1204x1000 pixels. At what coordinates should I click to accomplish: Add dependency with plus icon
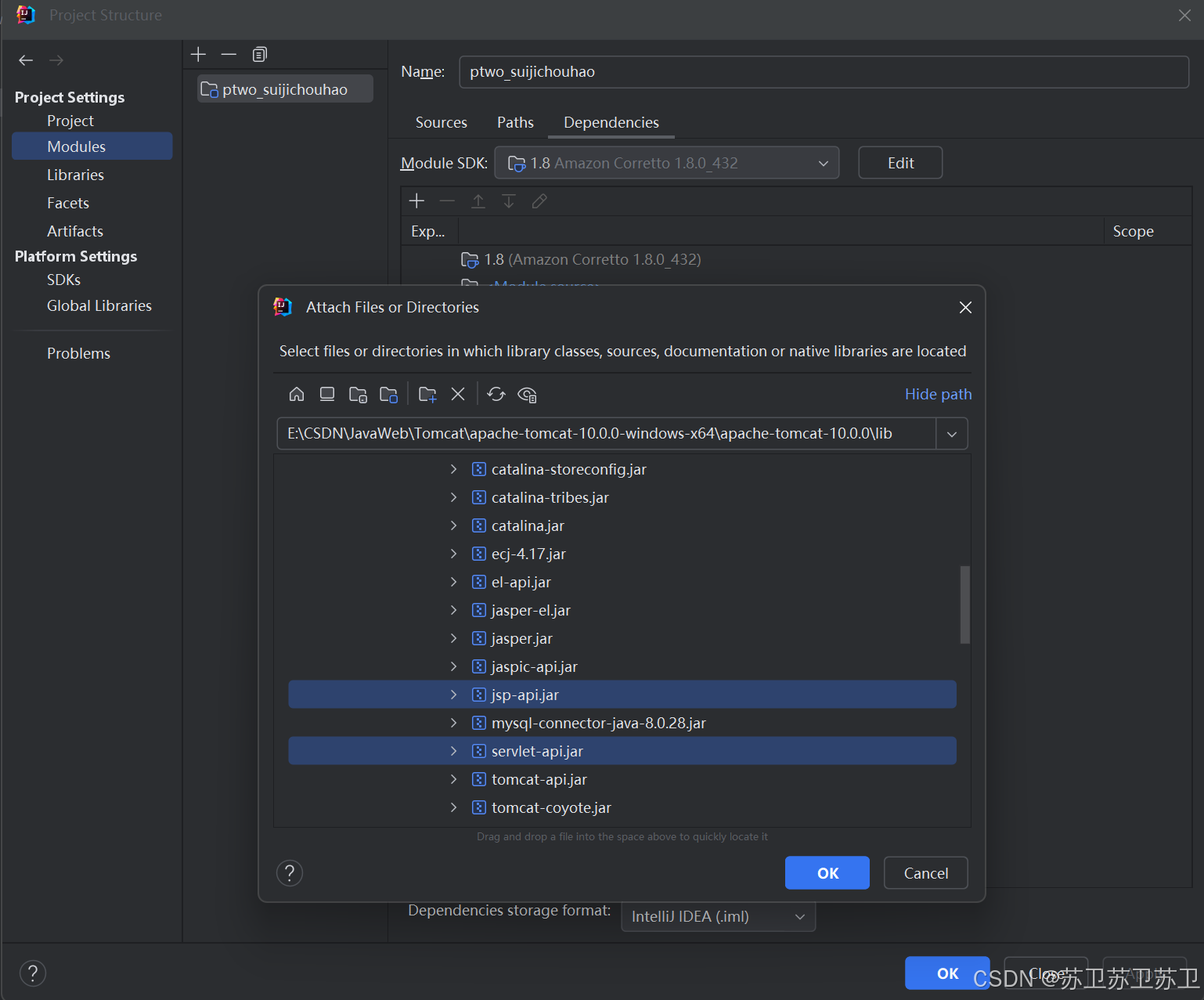(416, 201)
